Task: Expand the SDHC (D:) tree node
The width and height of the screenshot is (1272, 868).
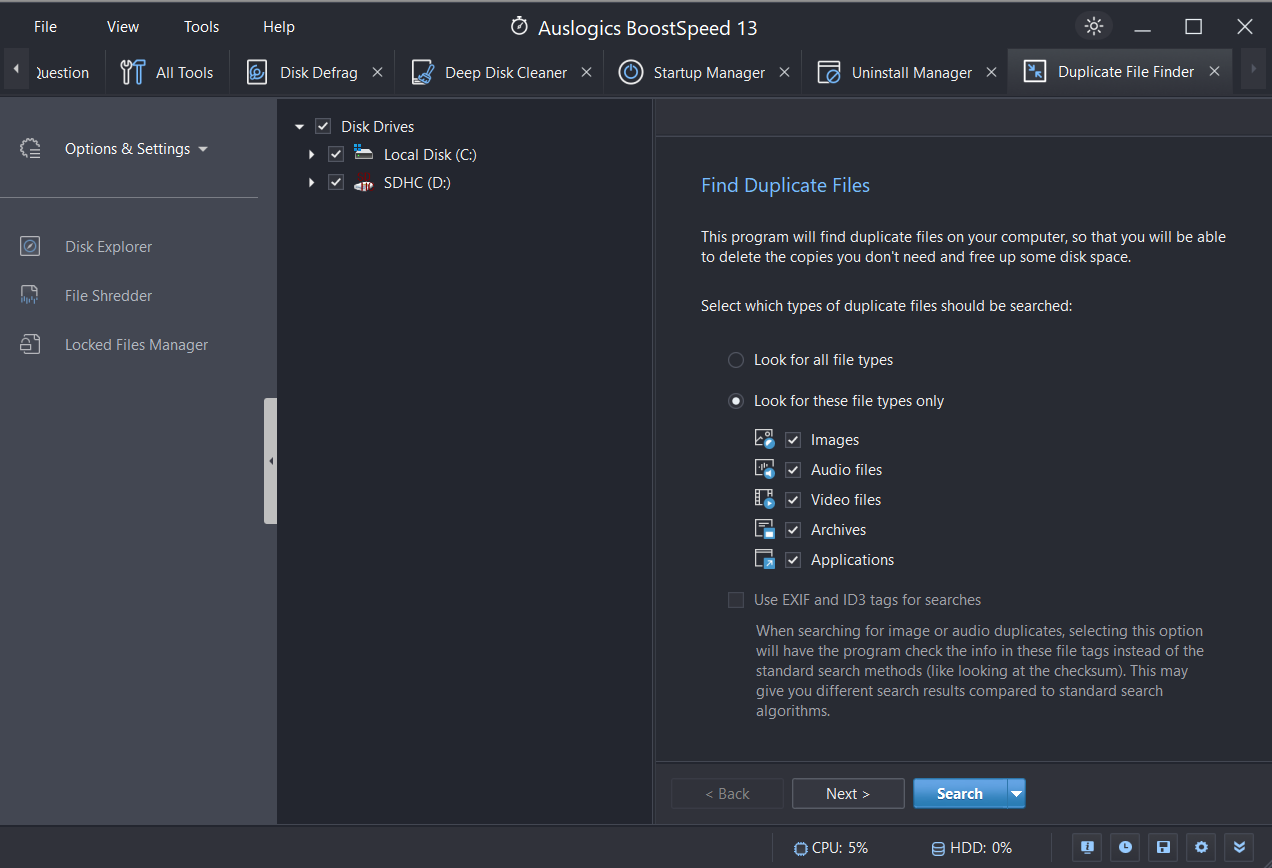Action: click(x=312, y=183)
